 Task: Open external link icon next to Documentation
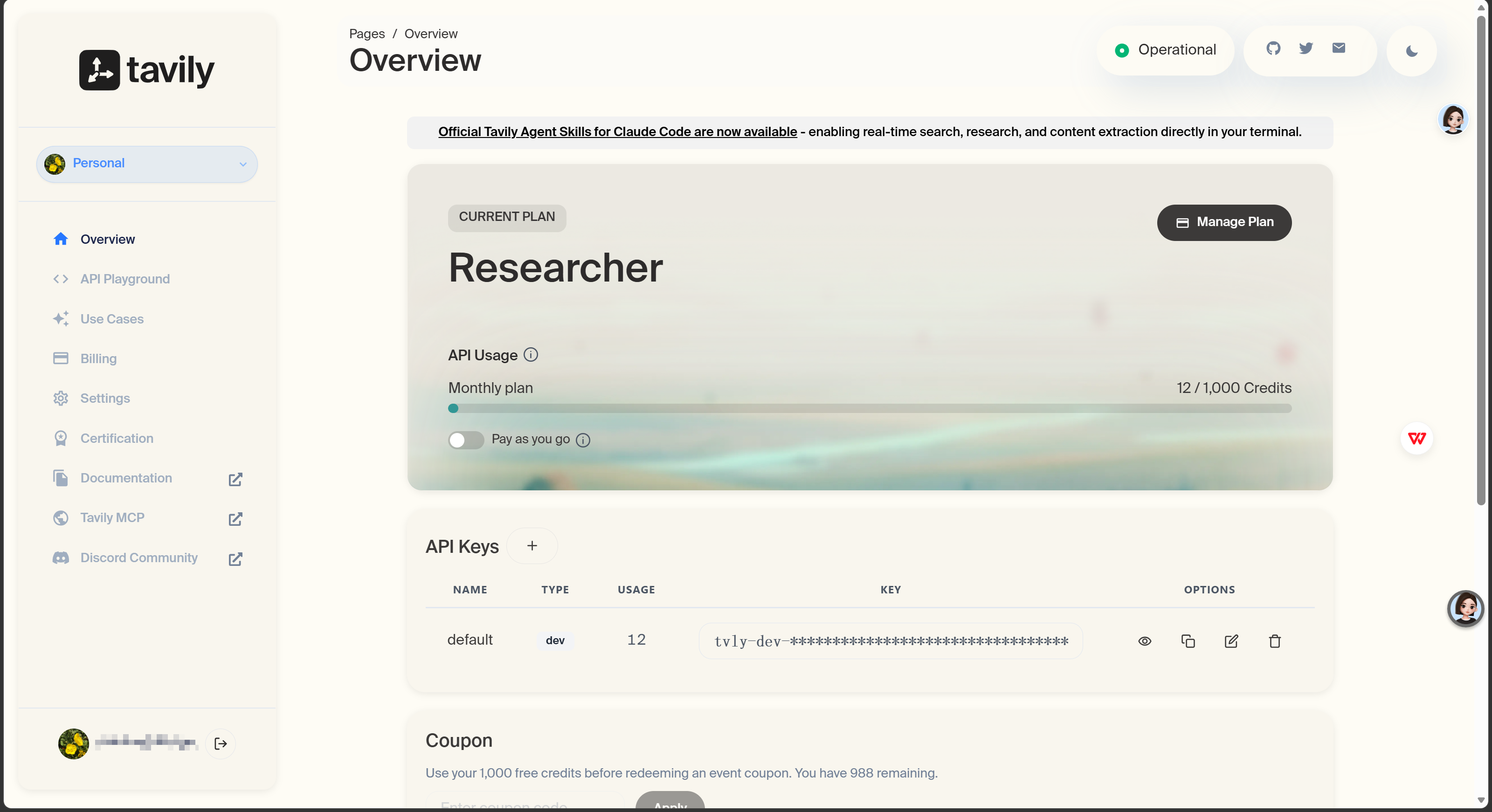[235, 479]
